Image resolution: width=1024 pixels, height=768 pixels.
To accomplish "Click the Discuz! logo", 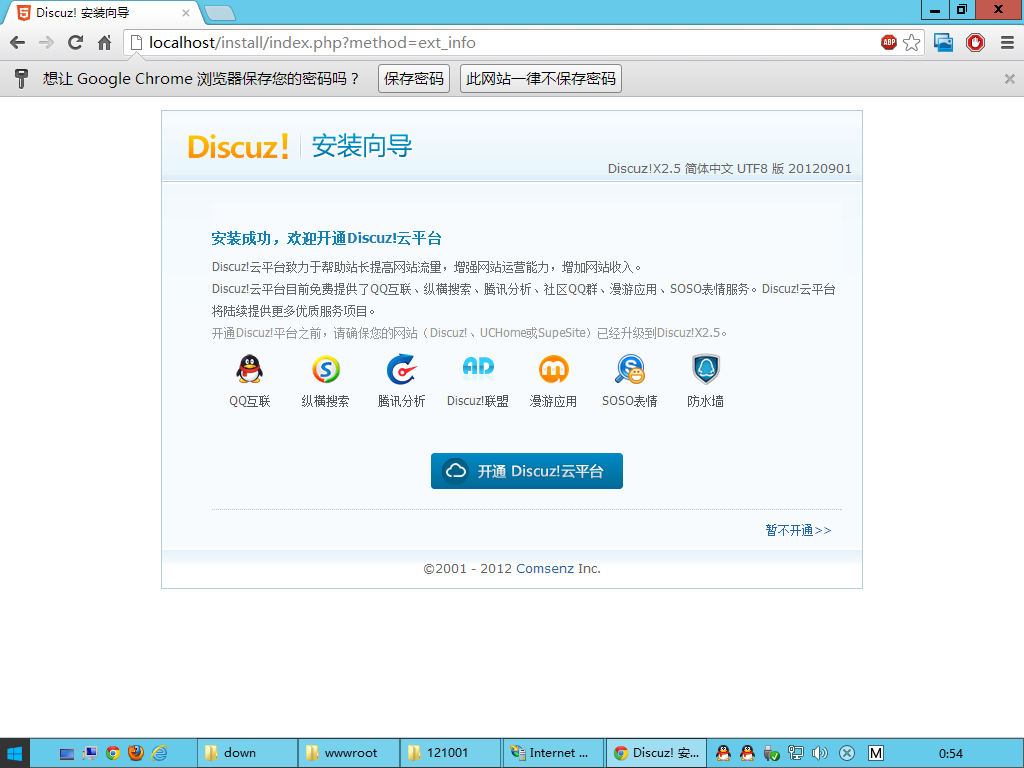I will coord(238,146).
